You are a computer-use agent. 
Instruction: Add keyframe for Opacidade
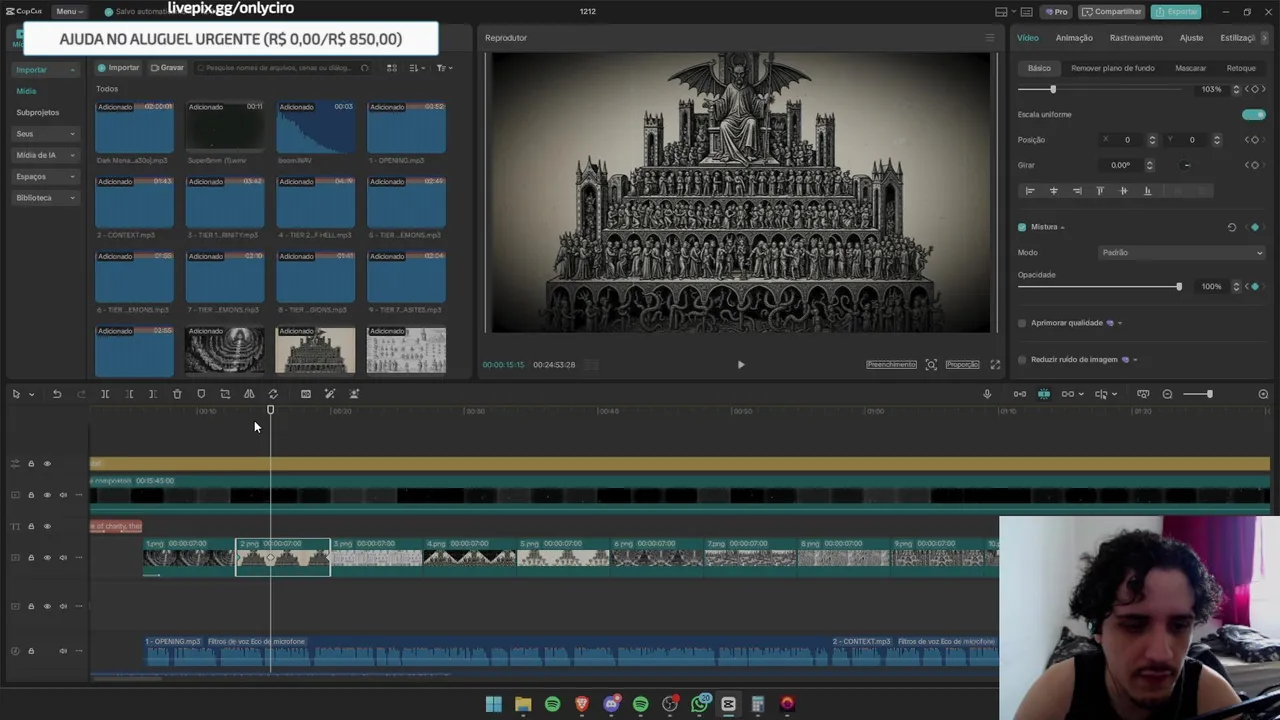point(1255,287)
